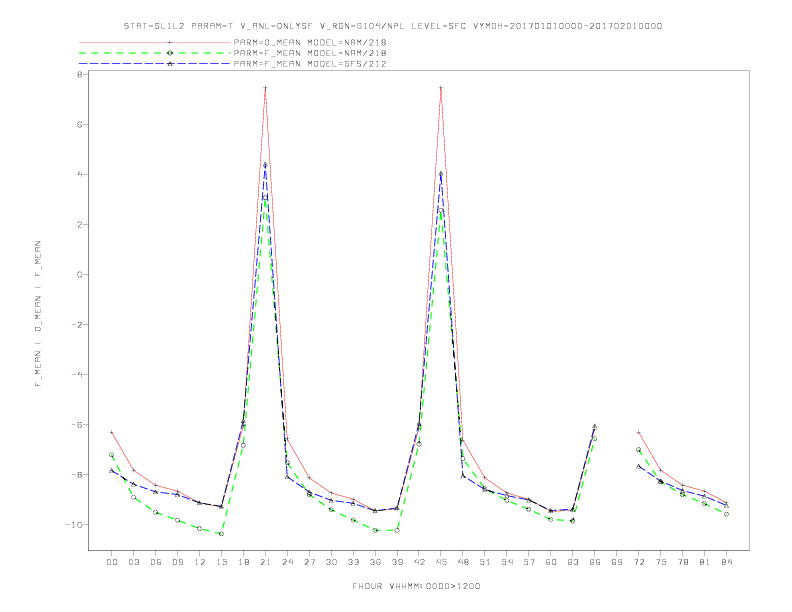Click x-axis forecast hour label 63
This screenshot has height=612, width=792.
pos(573,562)
